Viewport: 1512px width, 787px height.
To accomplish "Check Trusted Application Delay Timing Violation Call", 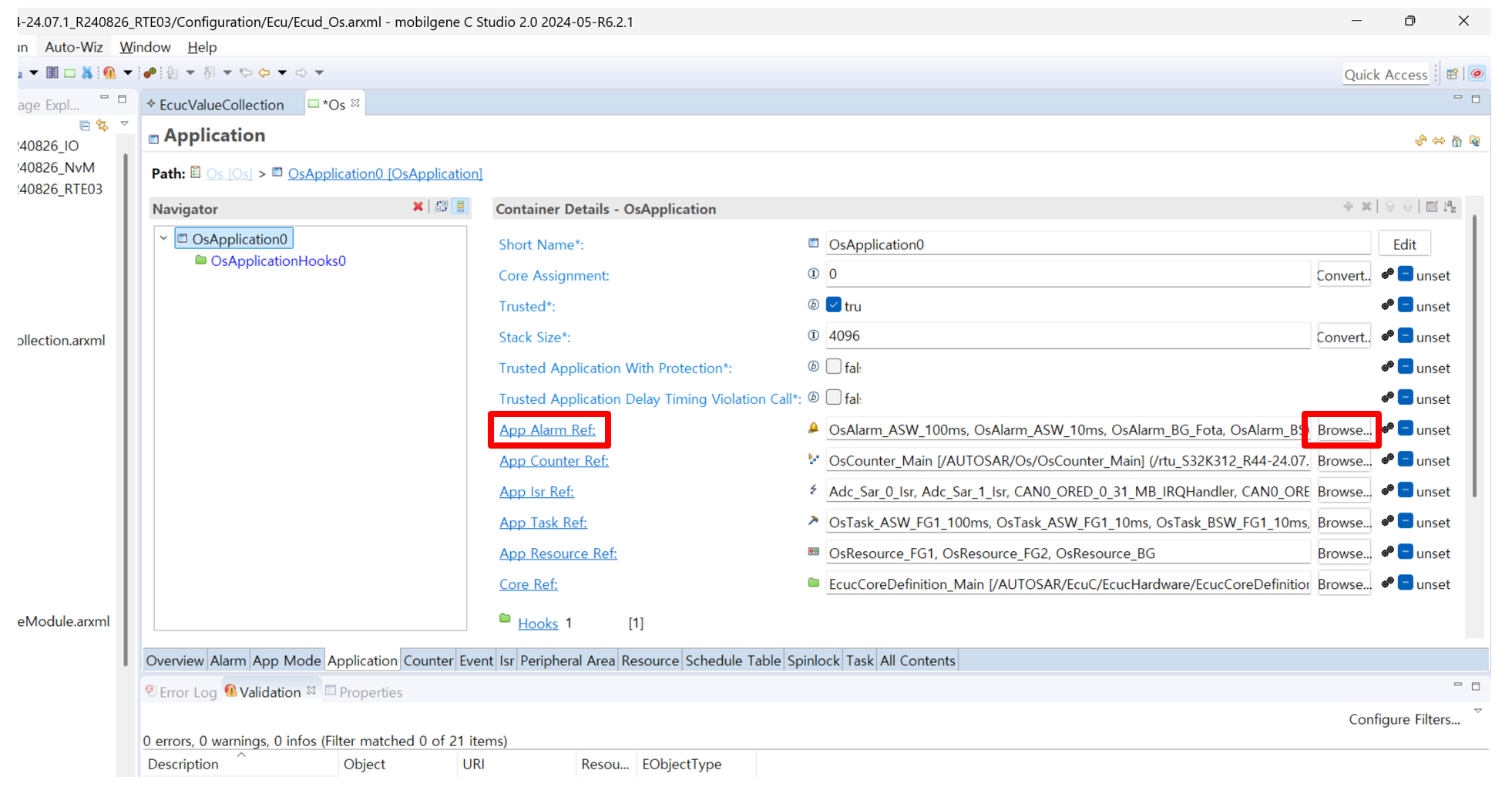I will (x=833, y=398).
